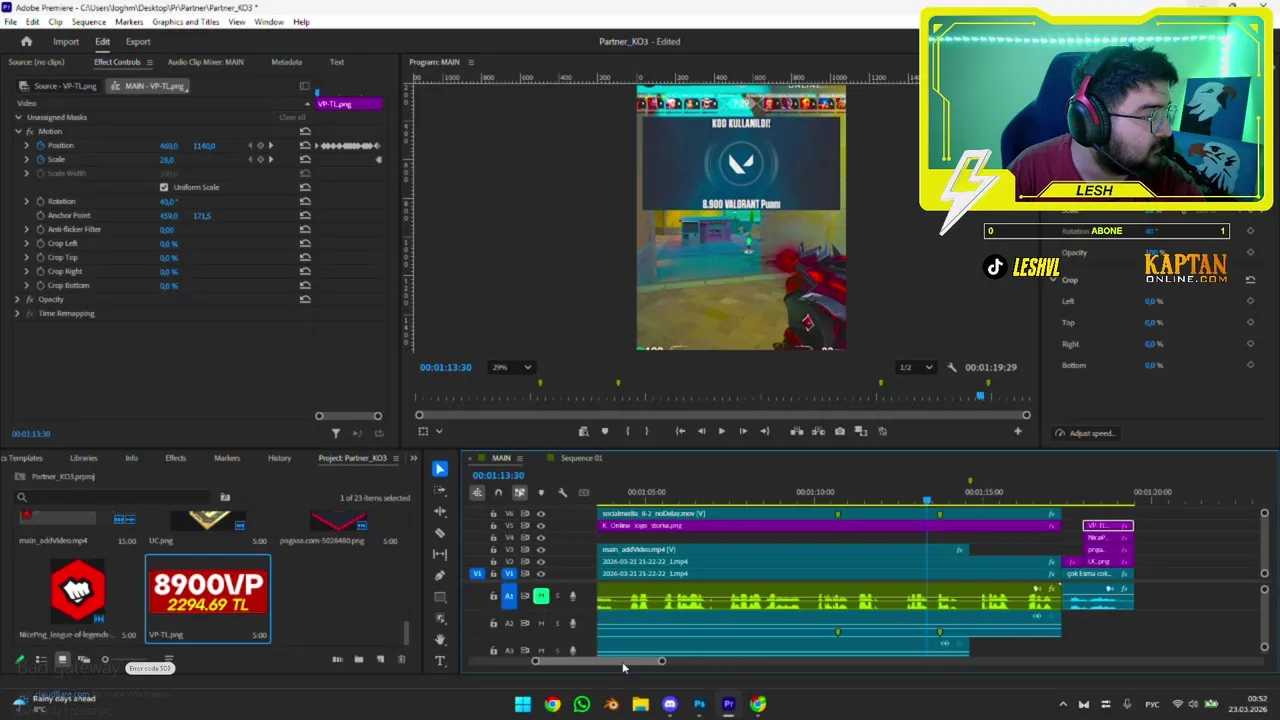Viewport: 1280px width, 720px height.
Task: Toggle snap in timeline
Action: point(498,492)
